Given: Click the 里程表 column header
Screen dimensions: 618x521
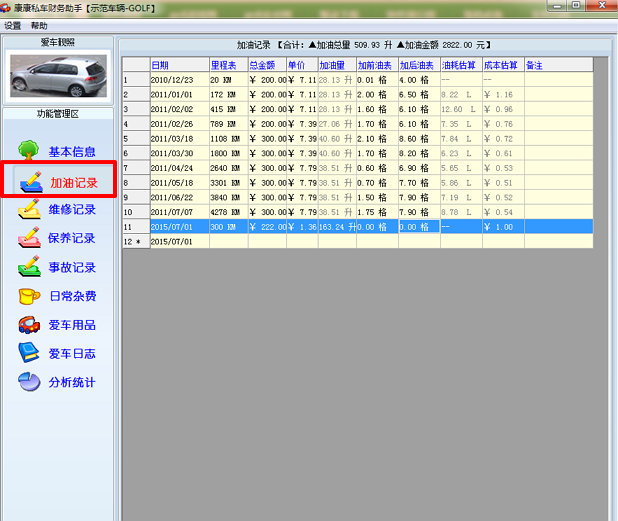Looking at the screenshot, I should click(229, 65).
